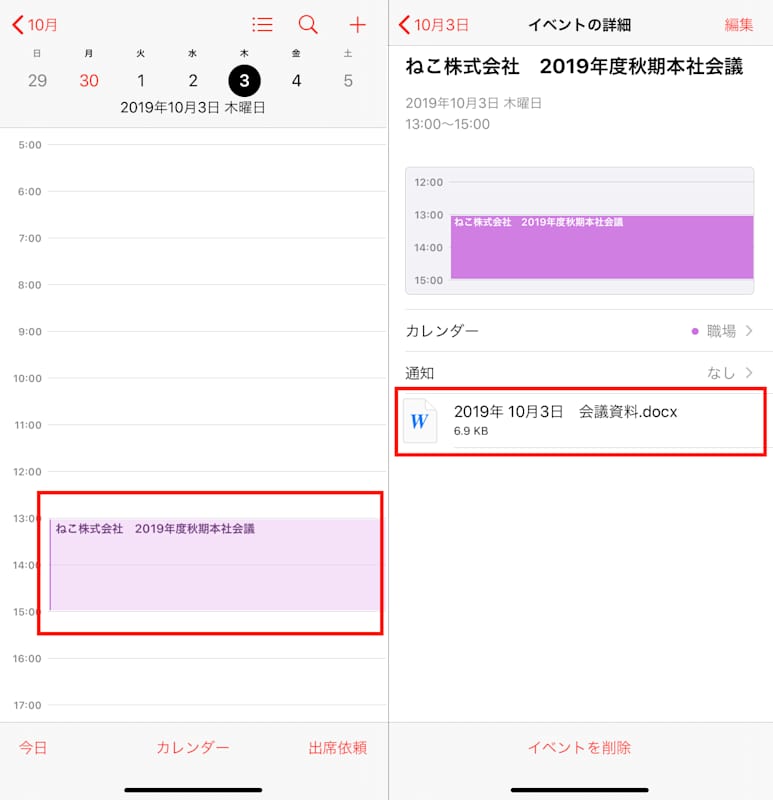The width and height of the screenshot is (773, 800).
Task: Open the calendar search magnifier icon
Action: [x=309, y=25]
